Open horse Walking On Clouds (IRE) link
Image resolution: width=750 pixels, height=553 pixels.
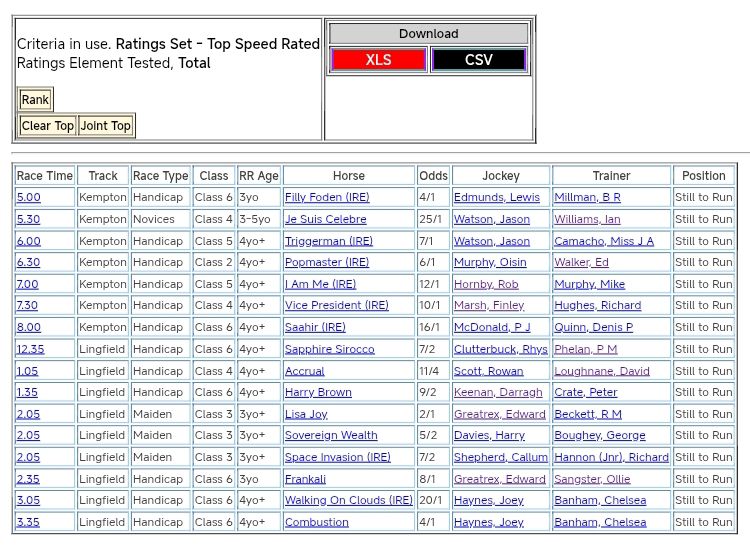[x=349, y=500]
